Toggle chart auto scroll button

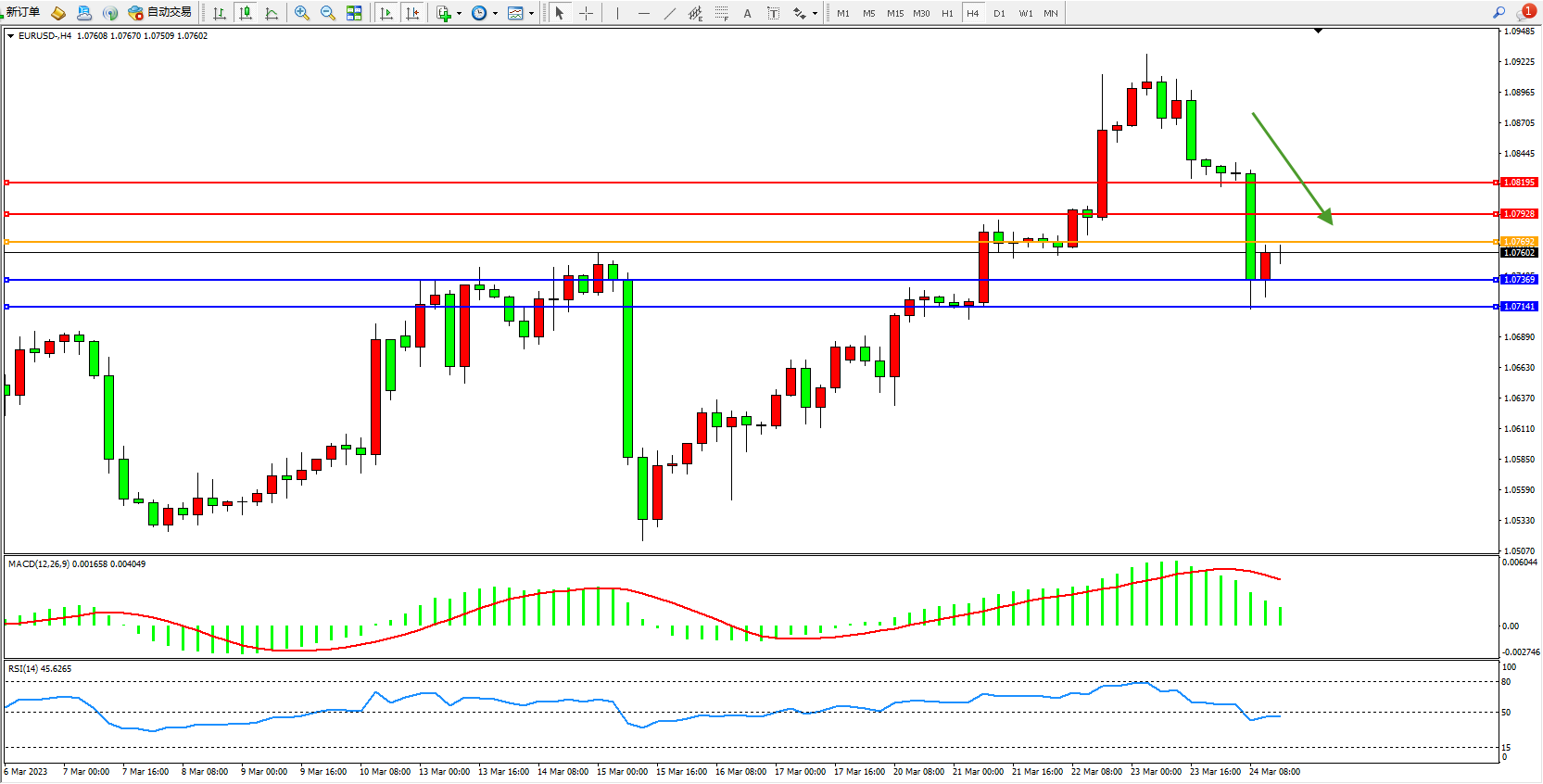tap(386, 13)
